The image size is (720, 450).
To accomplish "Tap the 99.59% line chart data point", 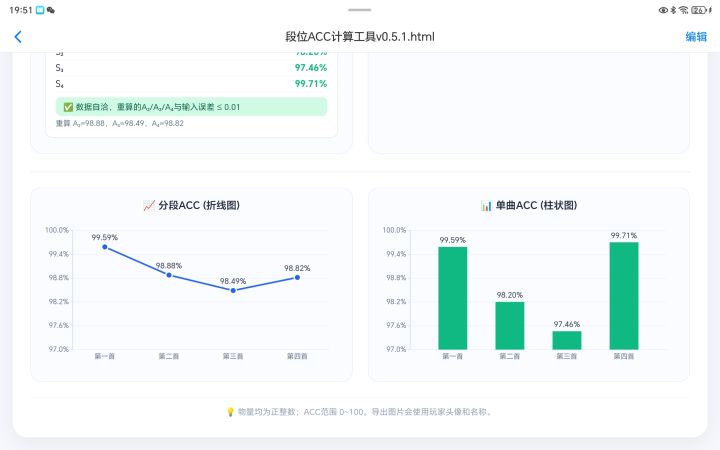I will coord(105,247).
